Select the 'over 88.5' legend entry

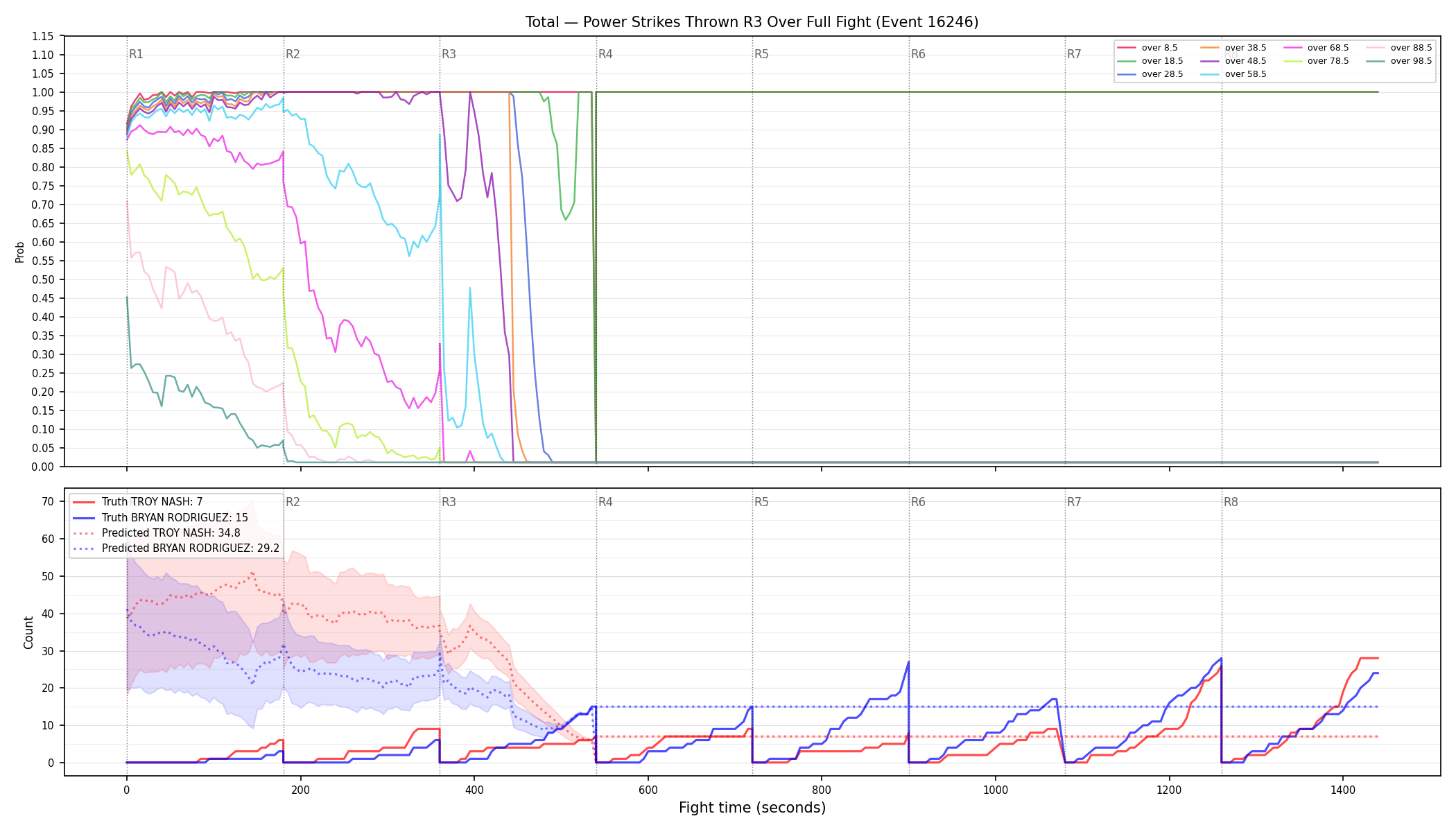tap(1399, 48)
